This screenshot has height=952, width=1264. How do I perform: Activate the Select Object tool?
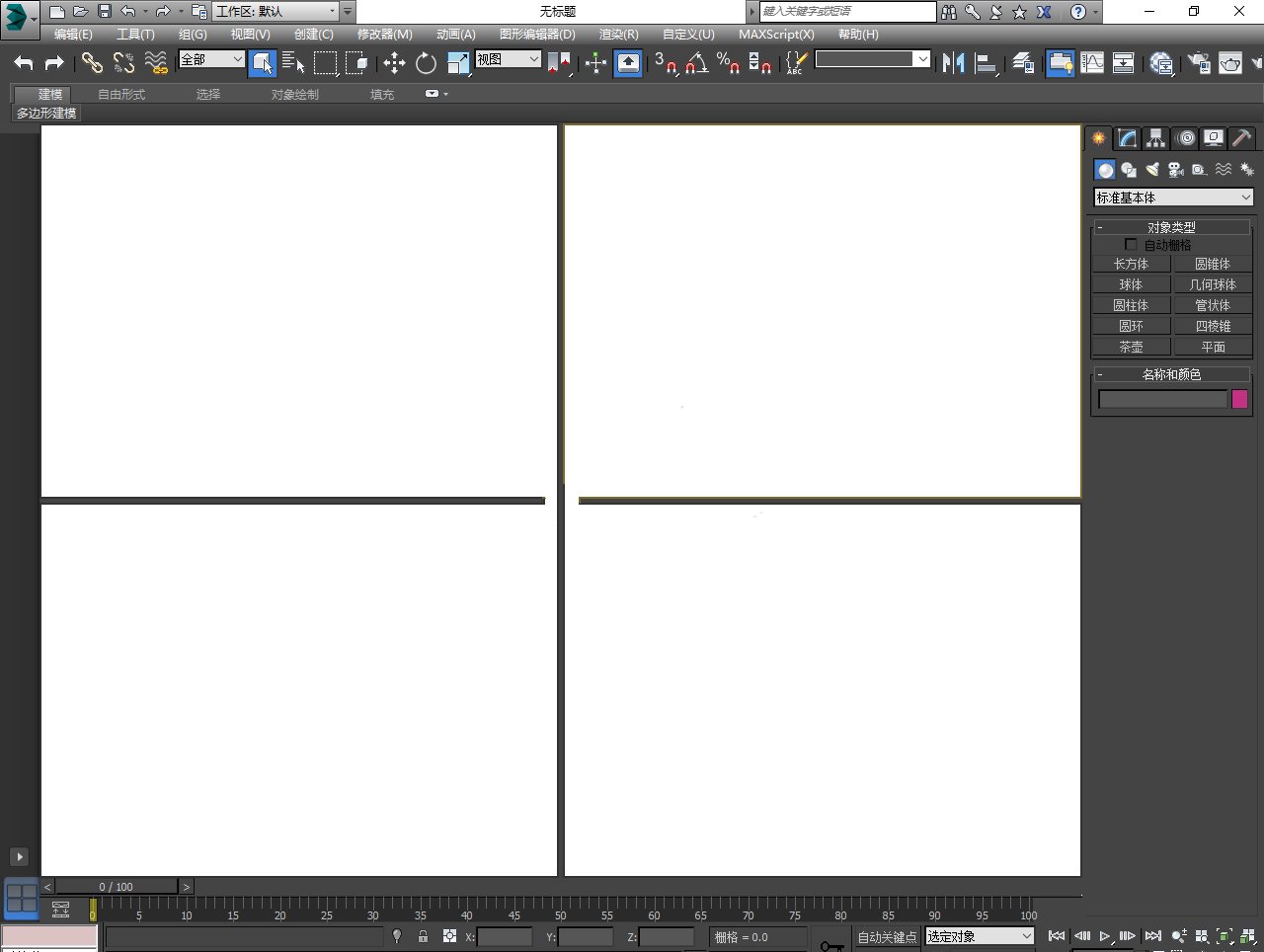pos(262,63)
